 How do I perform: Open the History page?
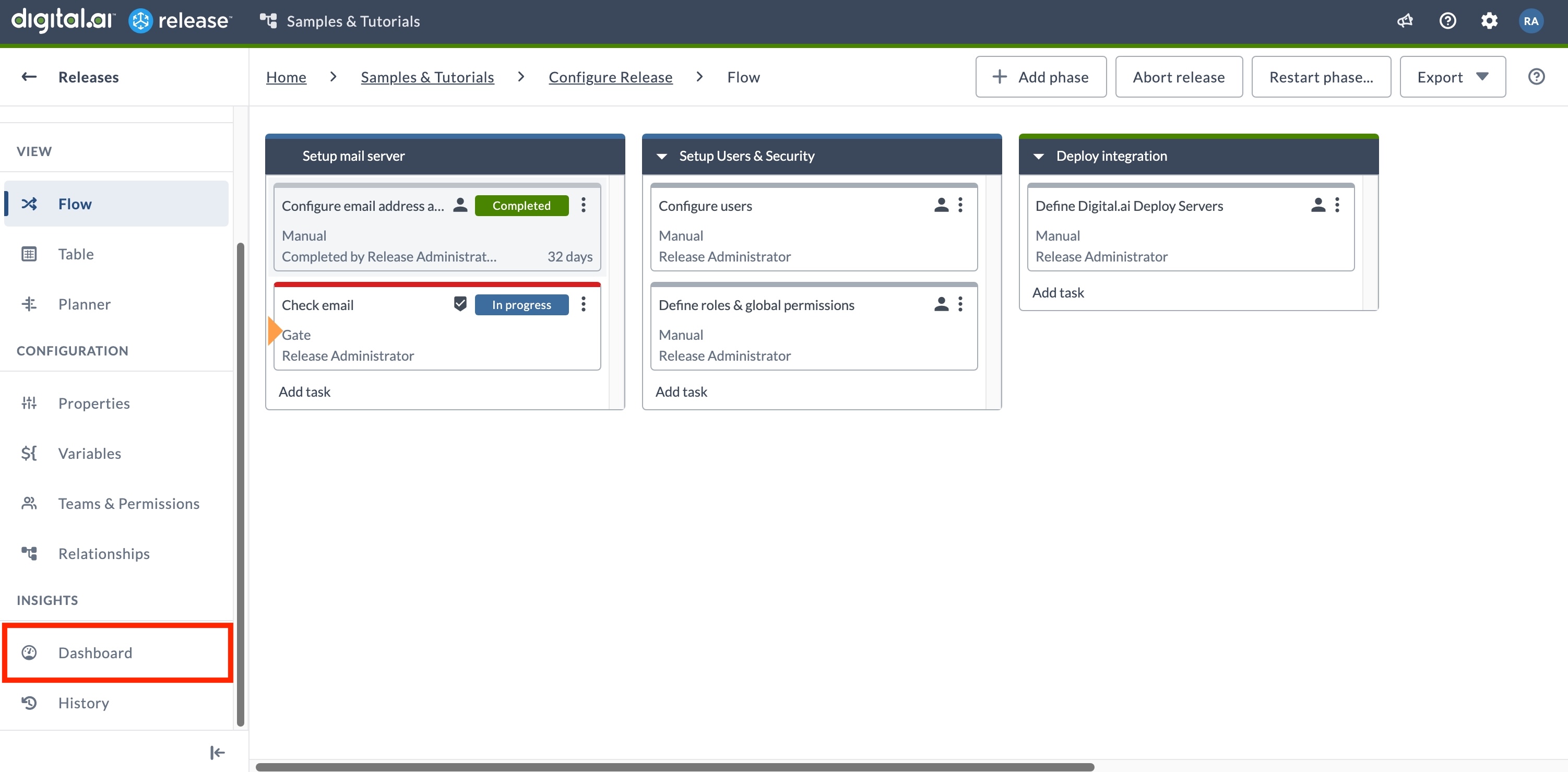pyautogui.click(x=116, y=703)
